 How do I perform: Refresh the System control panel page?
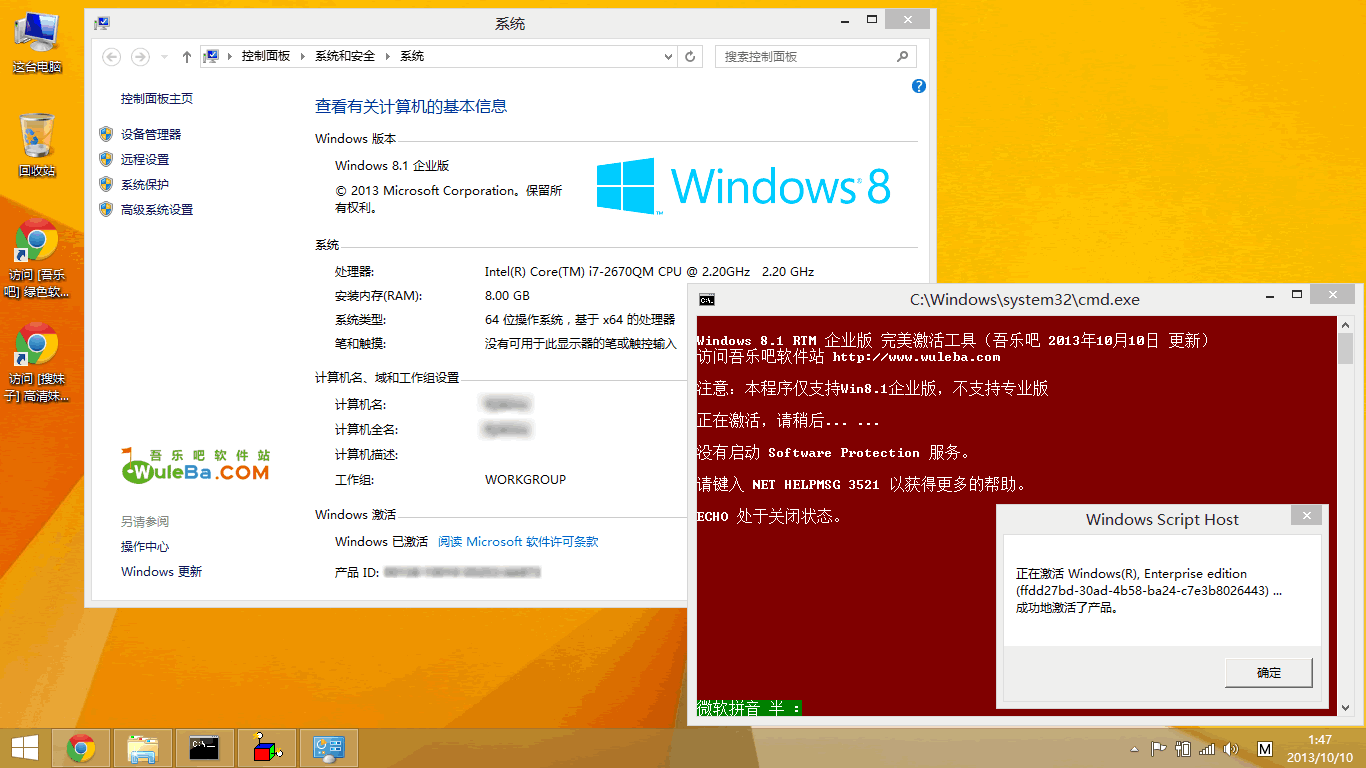[x=690, y=57]
